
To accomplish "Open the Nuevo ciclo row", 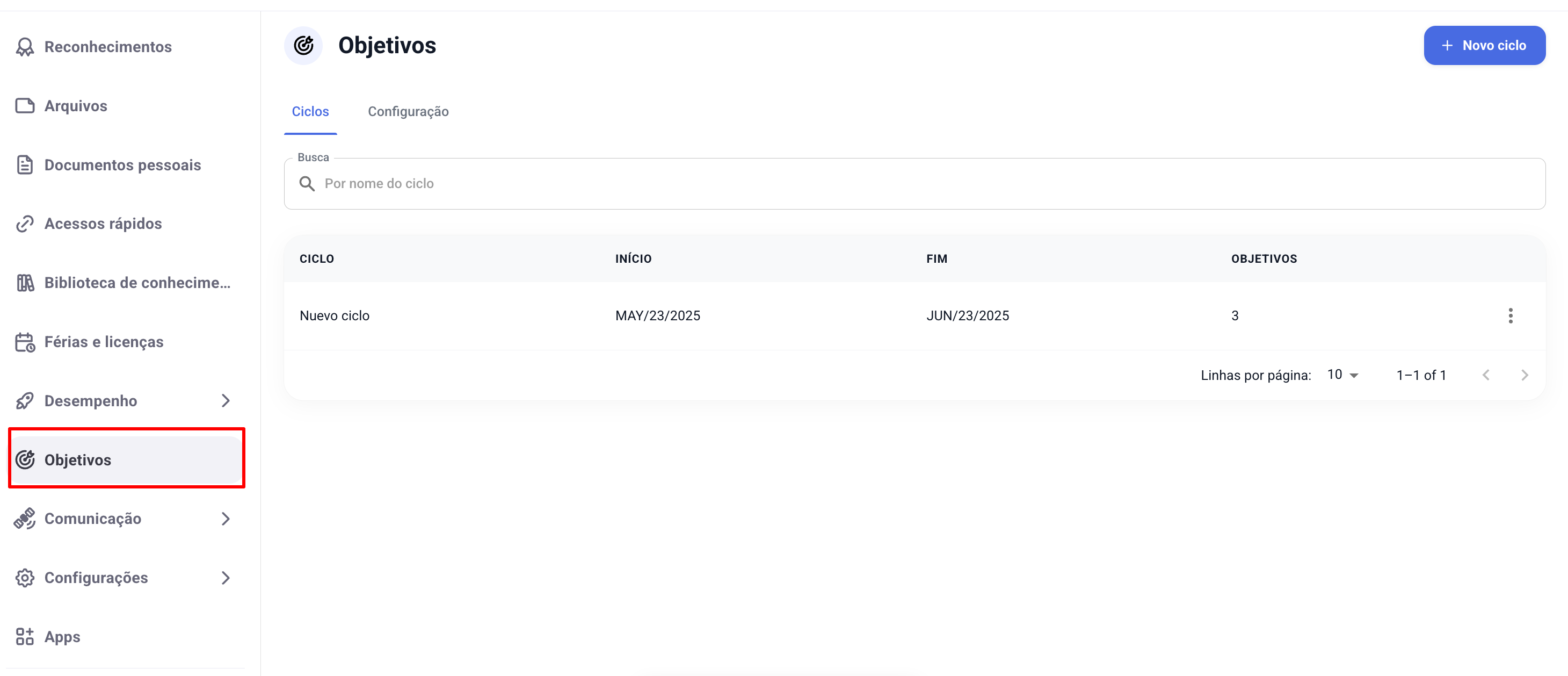I will click(x=334, y=315).
